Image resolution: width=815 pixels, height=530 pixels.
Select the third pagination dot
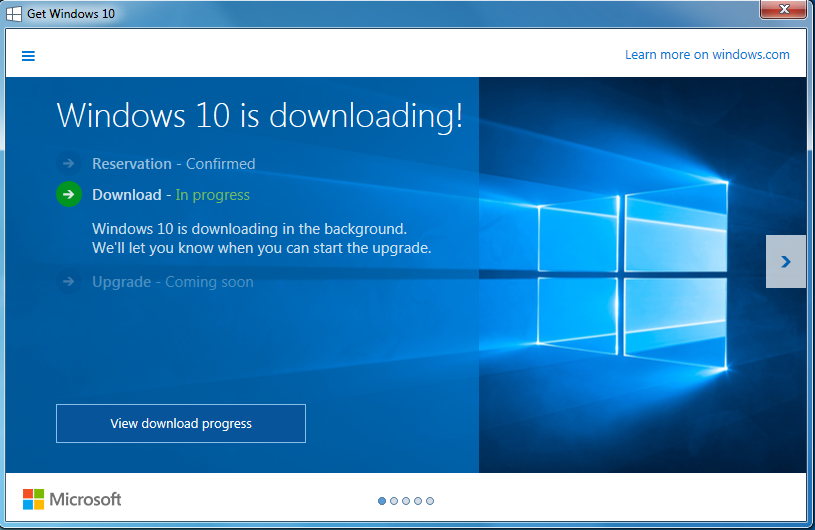pyautogui.click(x=406, y=501)
